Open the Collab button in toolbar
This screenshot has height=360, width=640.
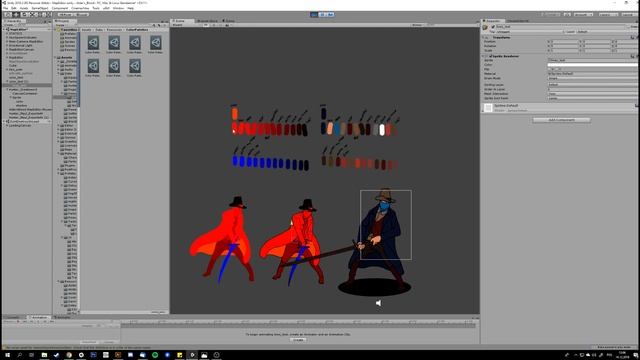(x=551, y=14)
